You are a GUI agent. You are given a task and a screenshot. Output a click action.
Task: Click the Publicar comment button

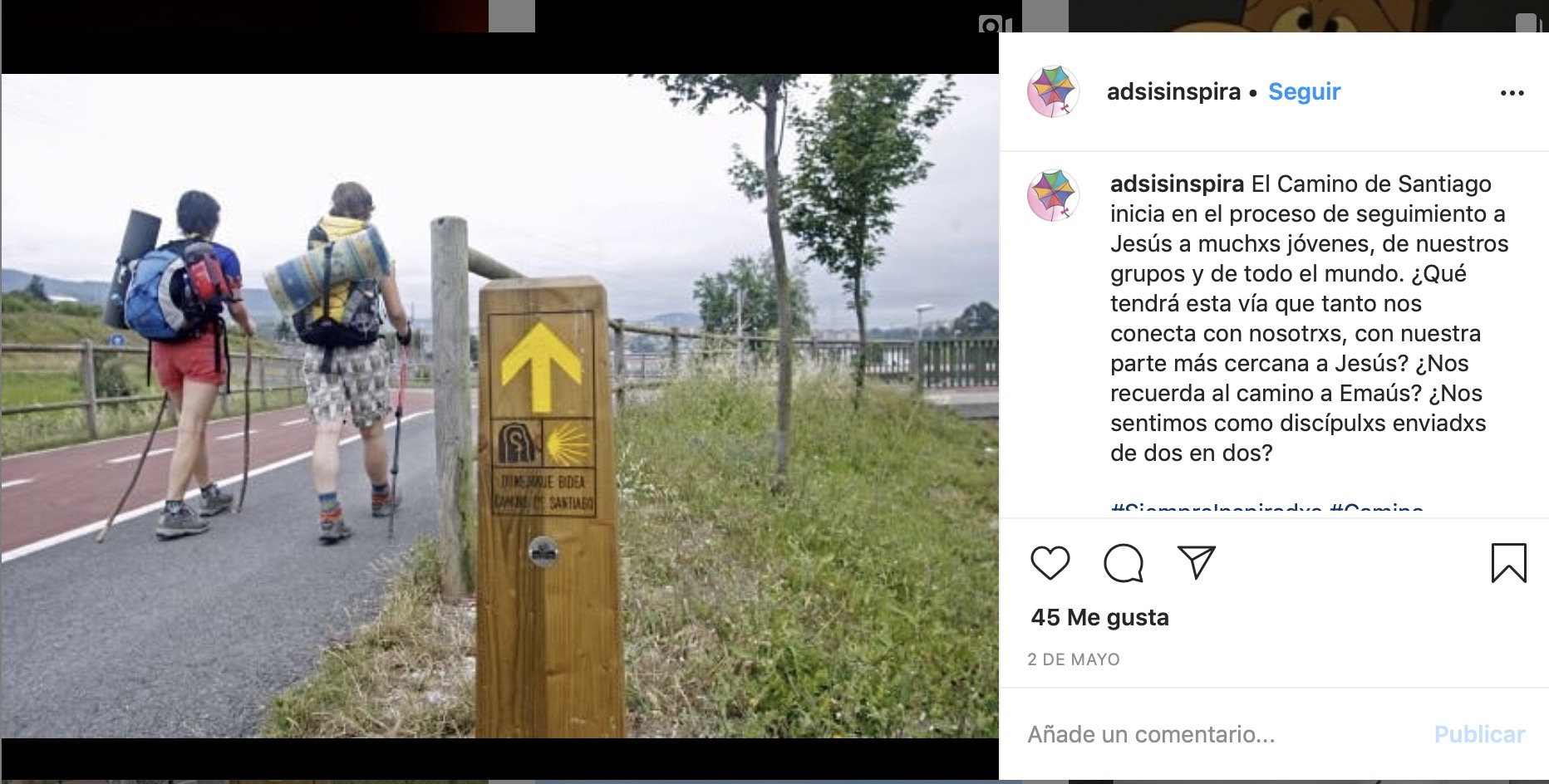[1479, 734]
